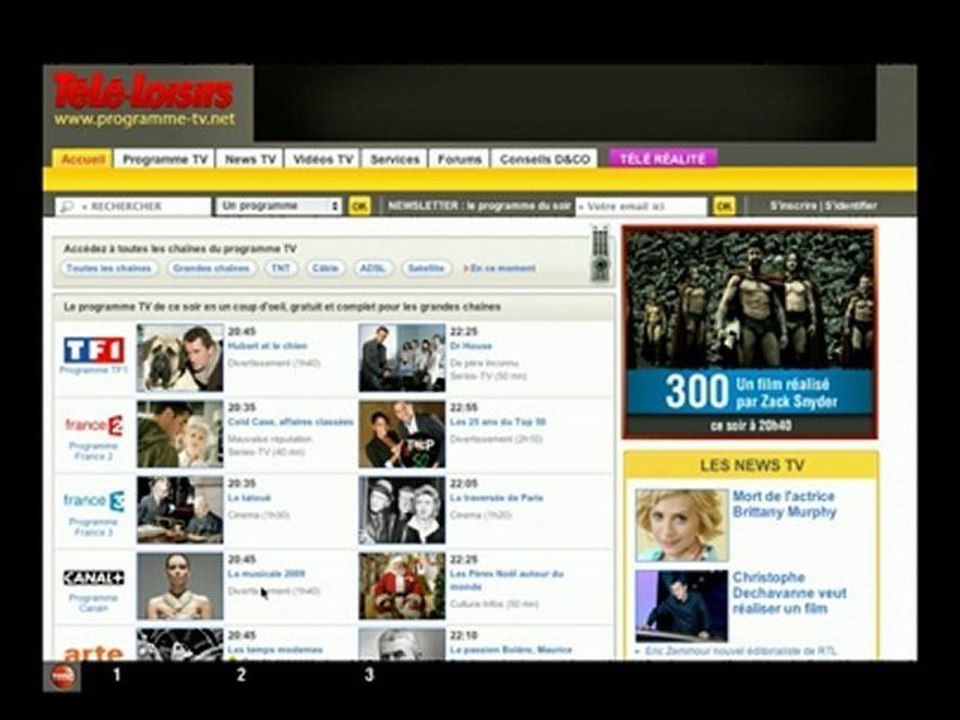Open the Christophe Dechavanne news link
The image size is (960, 720).
(x=790, y=593)
